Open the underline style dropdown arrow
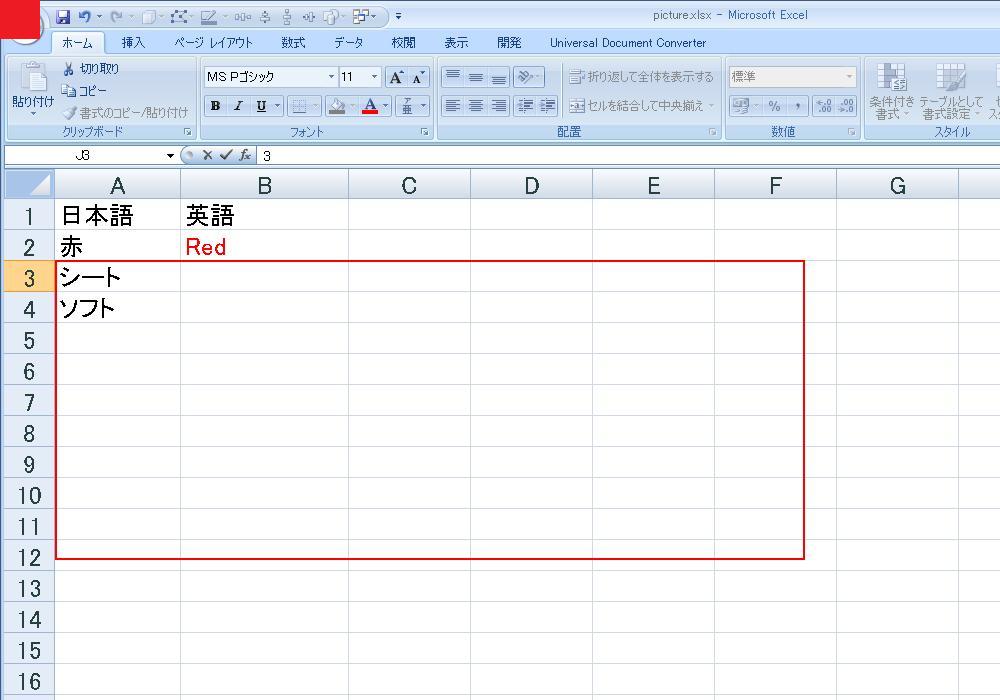 click(277, 106)
